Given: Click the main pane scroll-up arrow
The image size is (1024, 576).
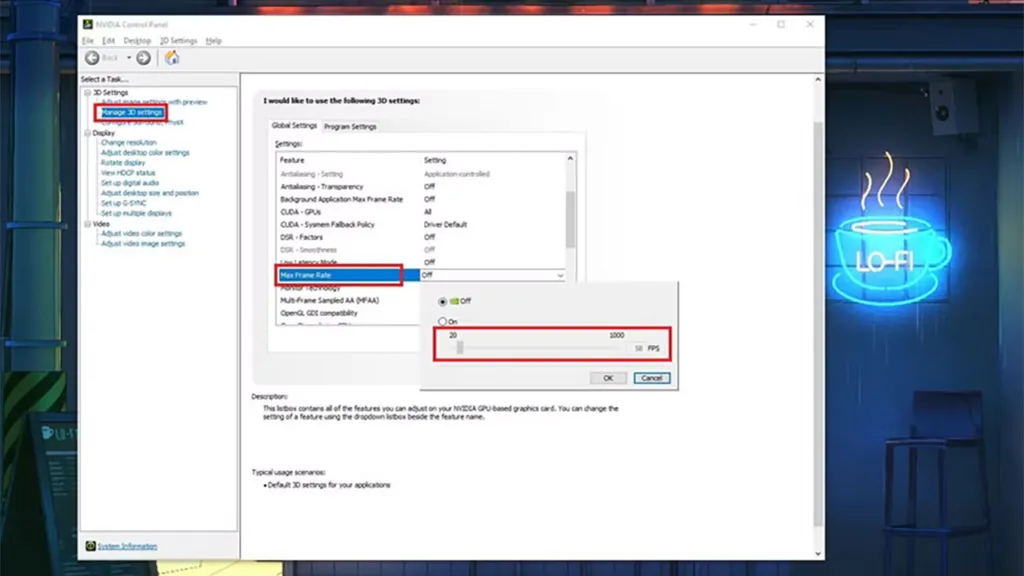Looking at the screenshot, I should [x=818, y=80].
